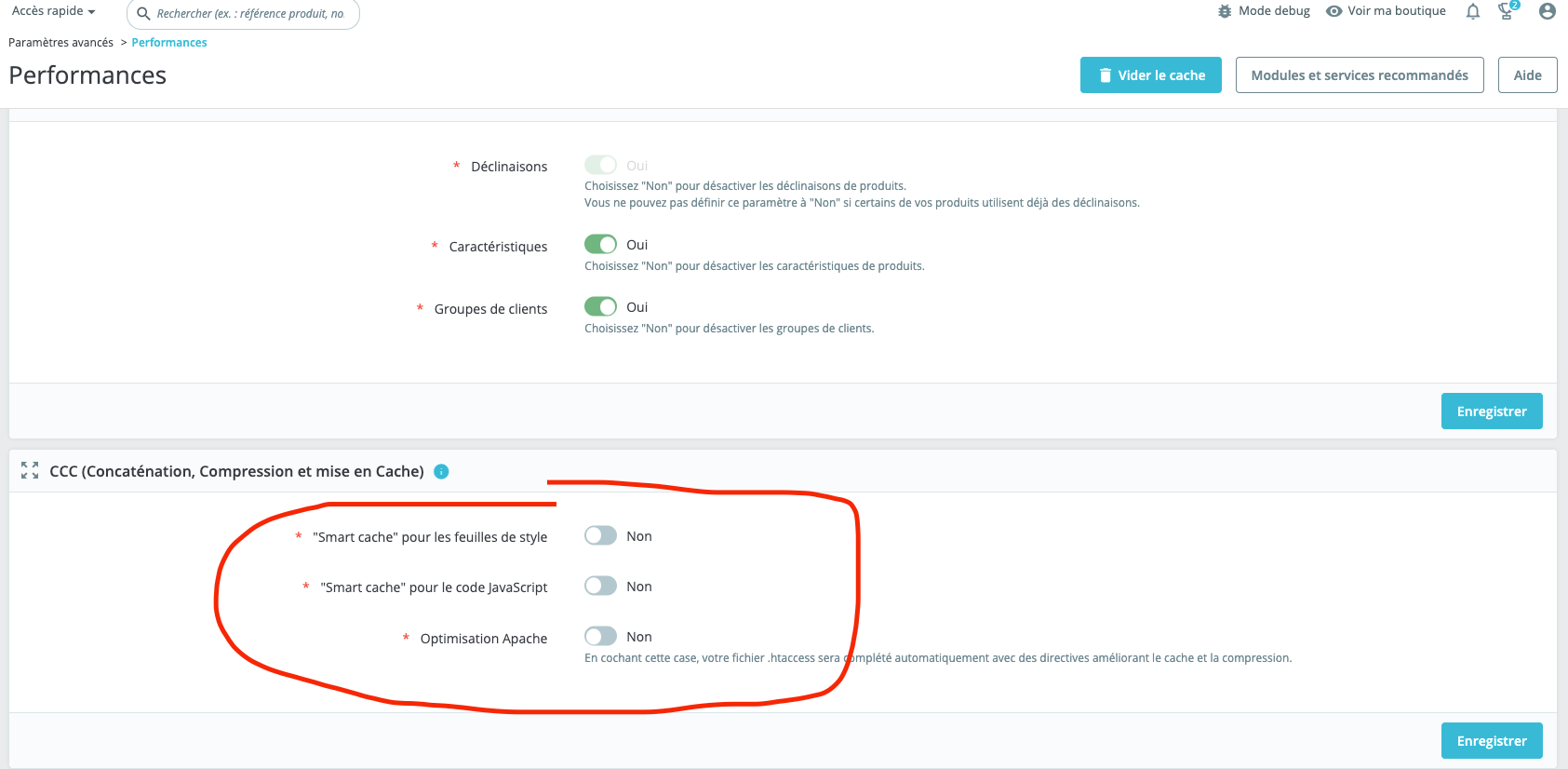Click the "Smart cache" pour les feuilles de style label
Screen dimensions: 1568x769
(430, 537)
